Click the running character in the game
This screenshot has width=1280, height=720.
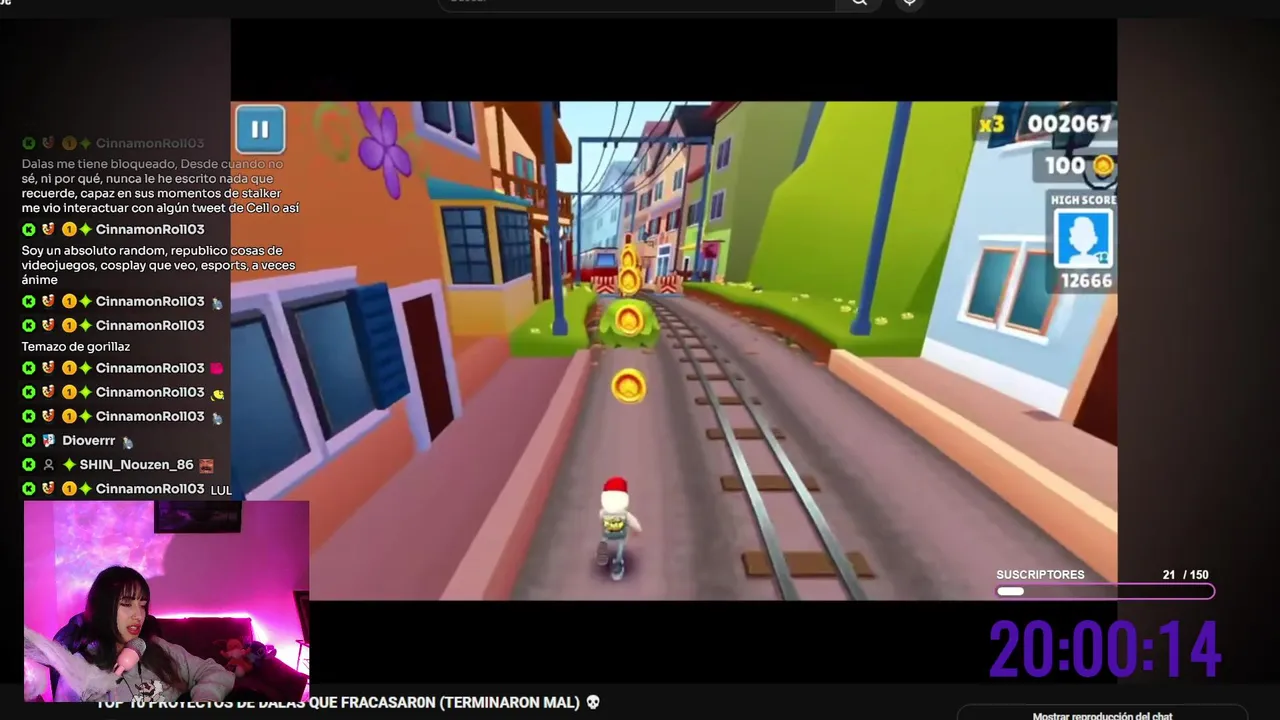click(x=615, y=527)
